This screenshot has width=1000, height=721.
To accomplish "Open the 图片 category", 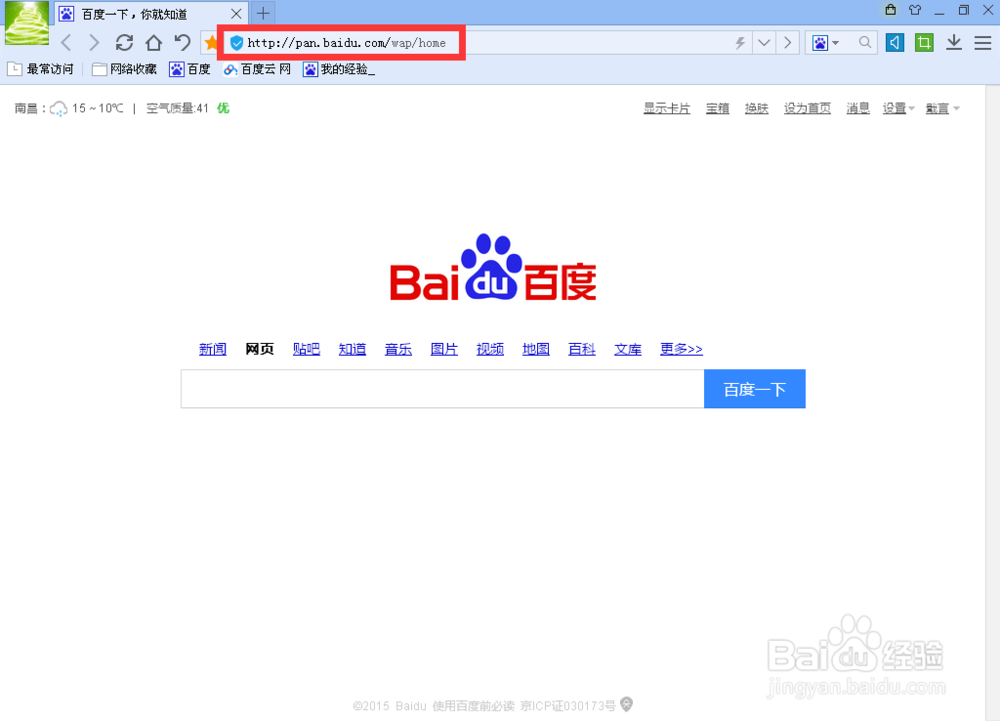I will (x=444, y=349).
